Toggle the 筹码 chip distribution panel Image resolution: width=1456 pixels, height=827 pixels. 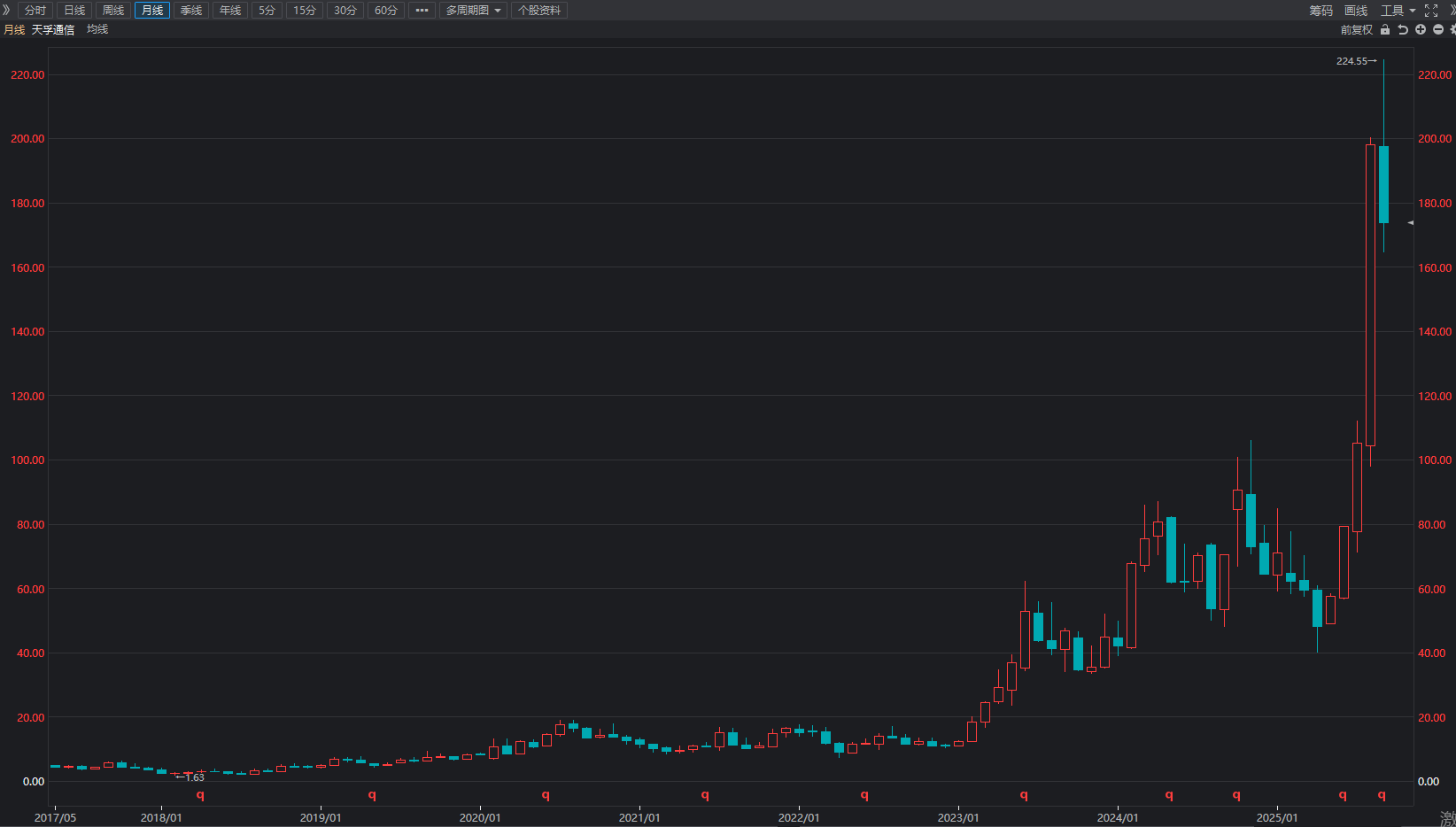(1320, 11)
